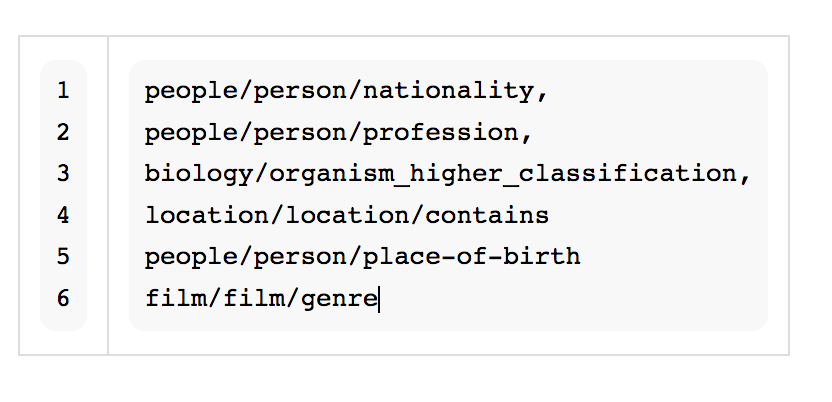Image resolution: width=832 pixels, height=402 pixels.
Task: Click the "place-of-birth" text on line 5
Action: pyautogui.click(x=472, y=257)
